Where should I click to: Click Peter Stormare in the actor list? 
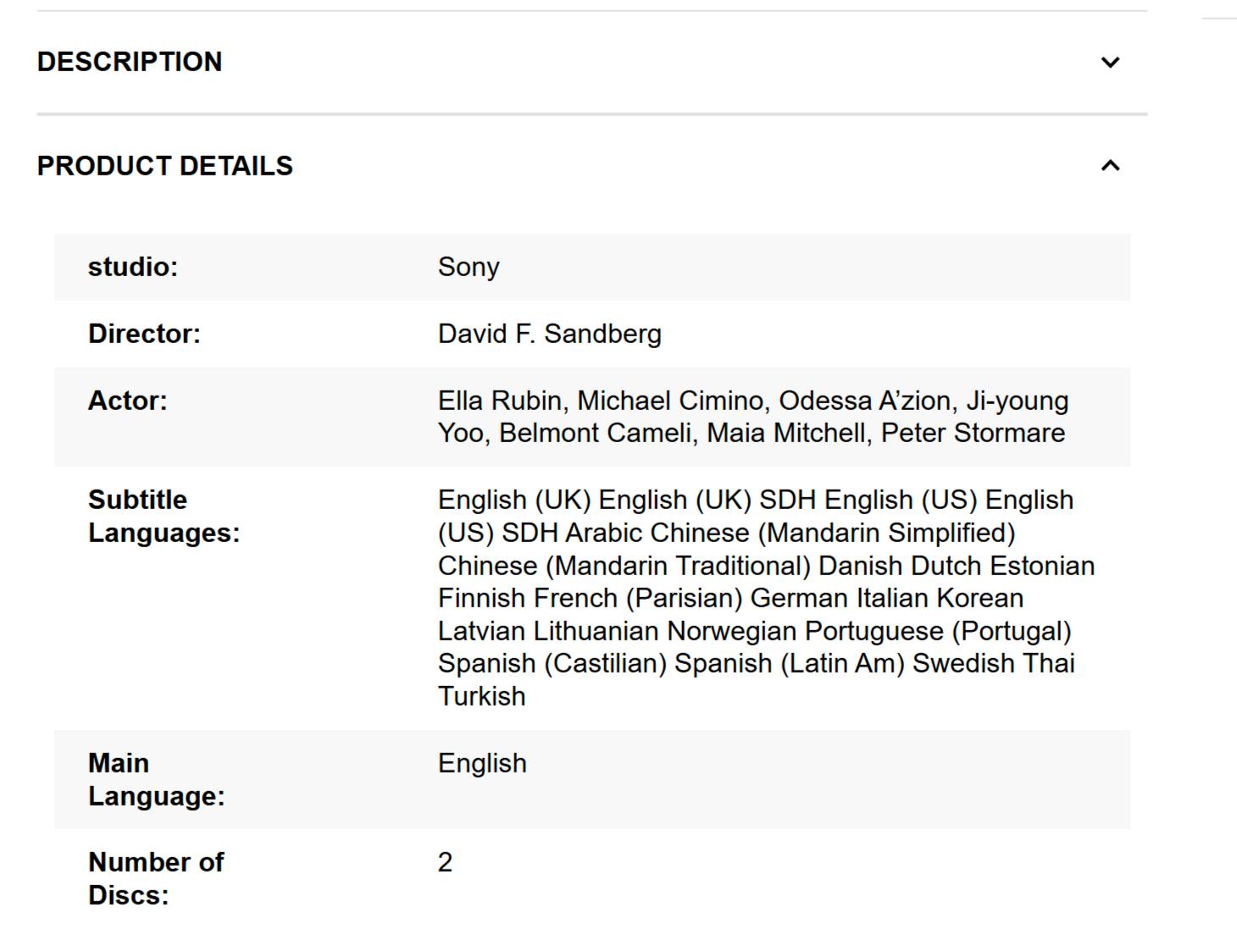point(973,433)
